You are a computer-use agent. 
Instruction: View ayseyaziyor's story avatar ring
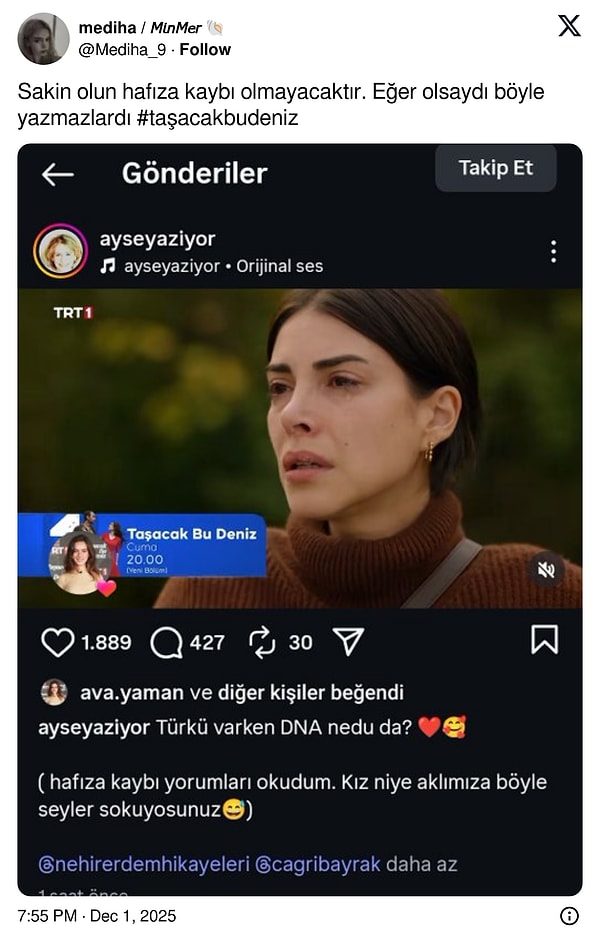point(60,251)
